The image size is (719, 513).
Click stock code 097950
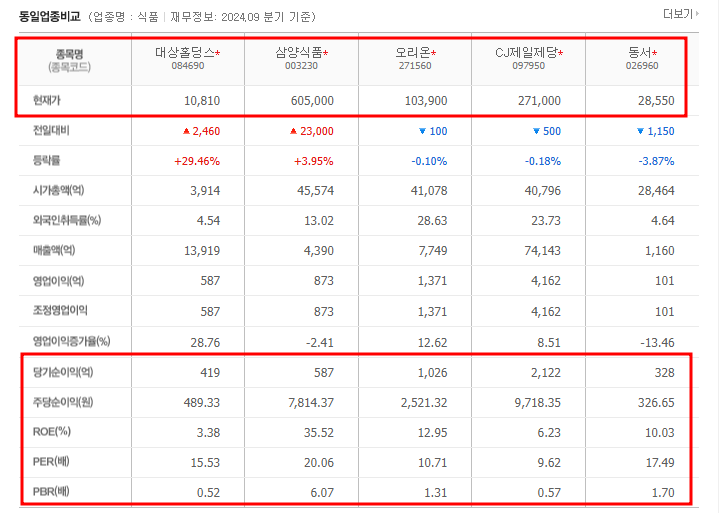coord(529,66)
